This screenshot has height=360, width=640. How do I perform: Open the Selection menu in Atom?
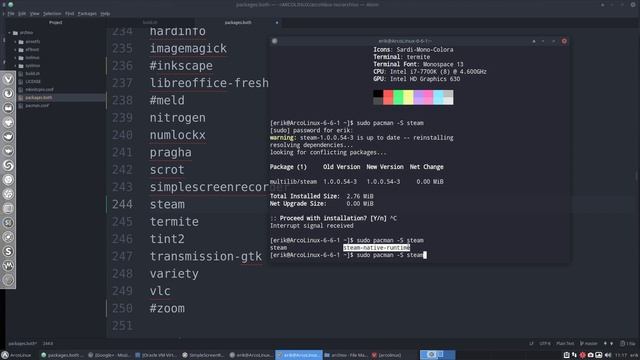52,13
